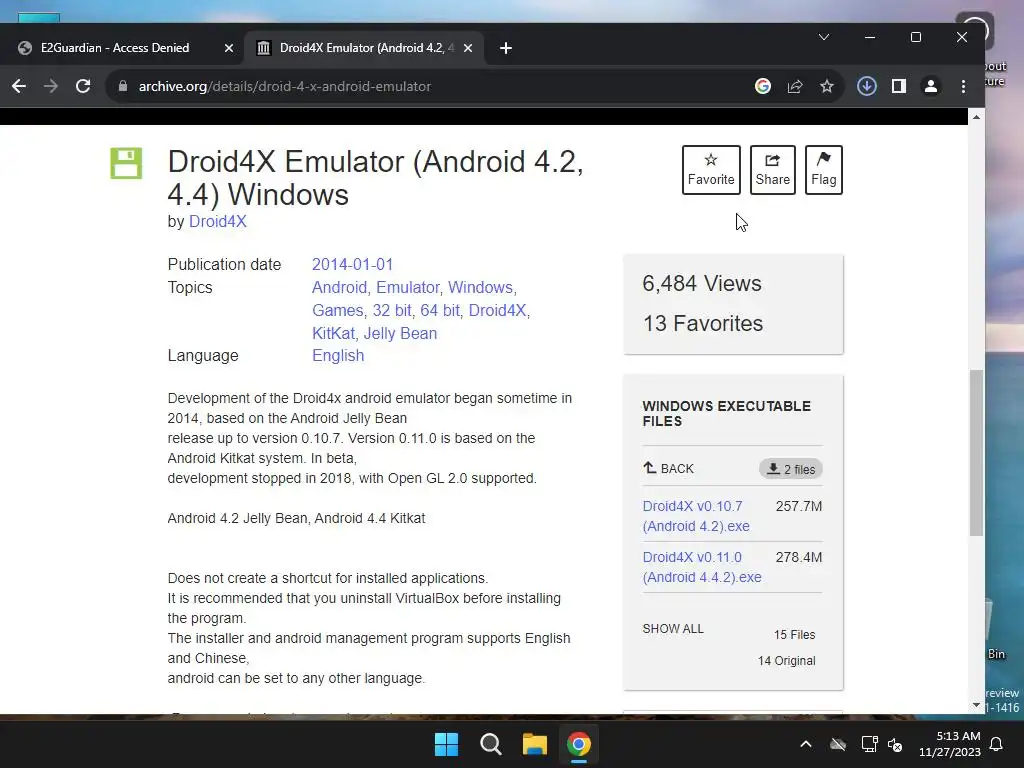Open the Chrome profile icon
The image size is (1024, 768).
tap(931, 86)
